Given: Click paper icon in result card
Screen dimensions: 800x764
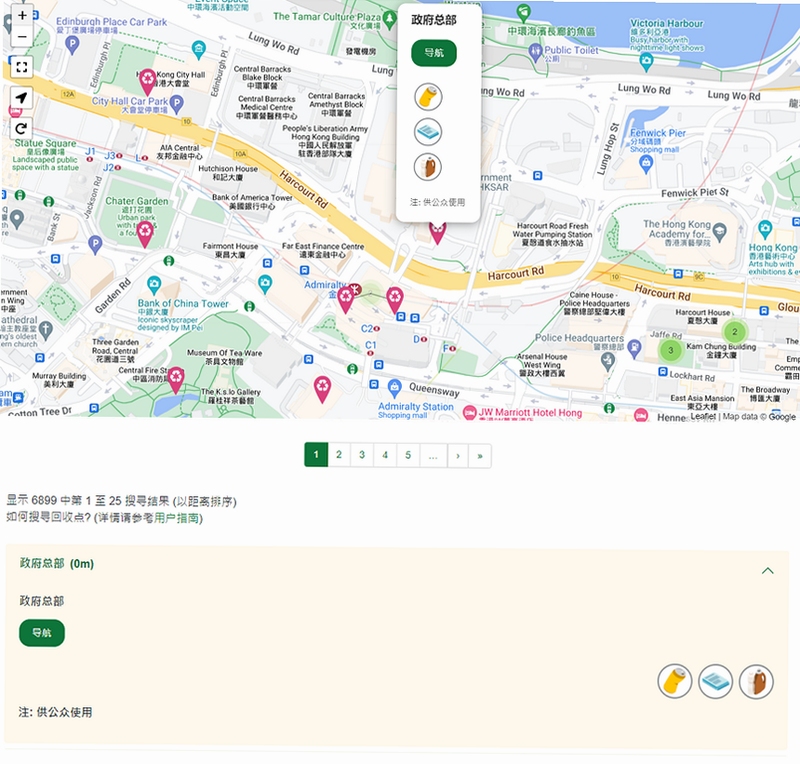Looking at the screenshot, I should point(715,681).
